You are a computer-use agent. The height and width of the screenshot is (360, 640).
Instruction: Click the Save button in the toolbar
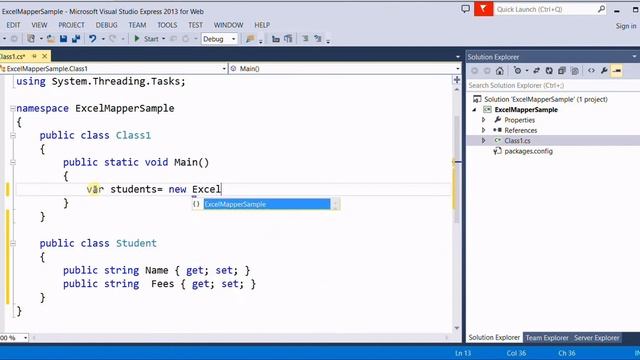click(63, 39)
